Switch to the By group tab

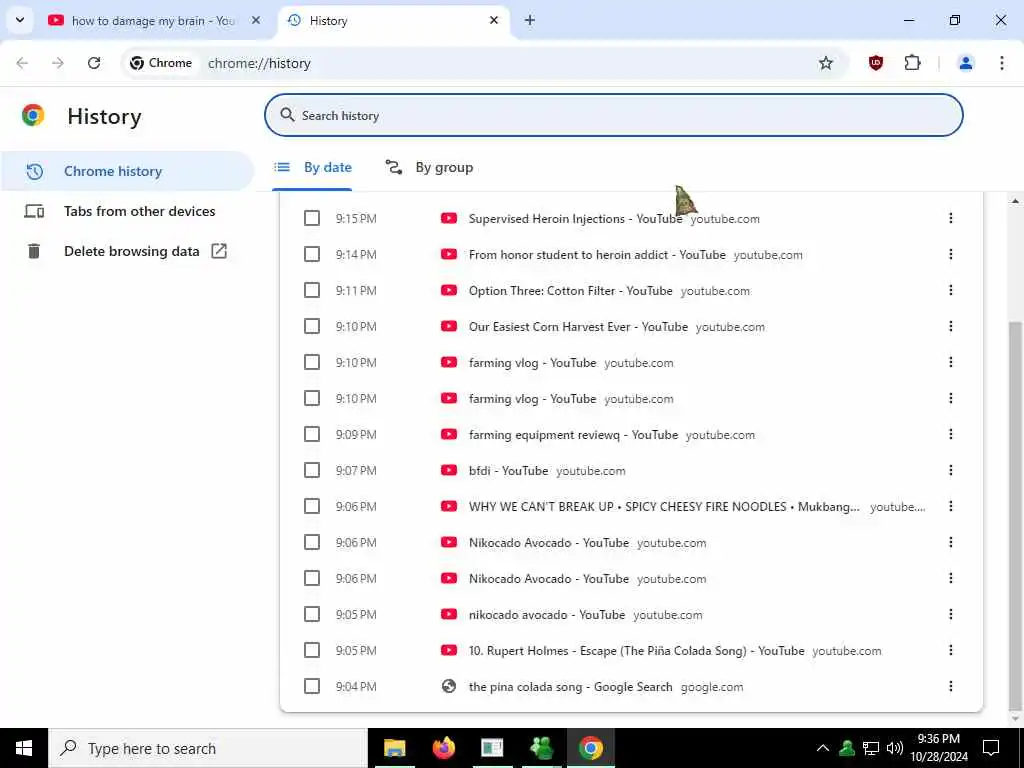[429, 168]
